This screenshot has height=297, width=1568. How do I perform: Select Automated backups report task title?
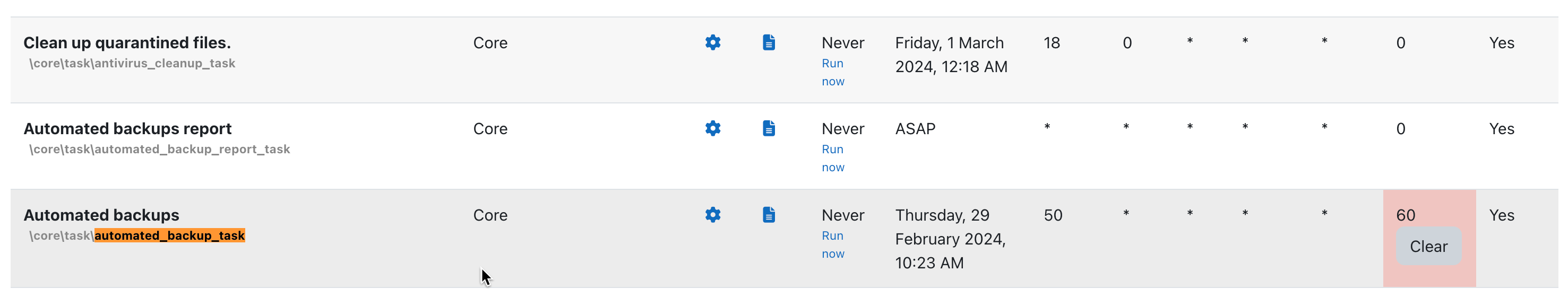tap(128, 128)
